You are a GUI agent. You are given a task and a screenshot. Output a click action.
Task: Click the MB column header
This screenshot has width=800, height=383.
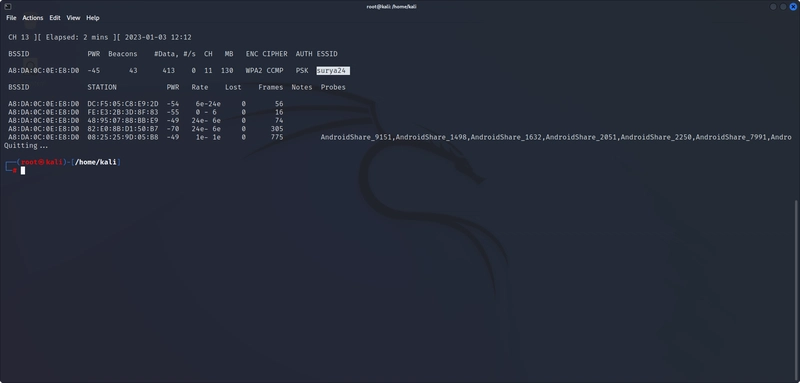click(x=229, y=54)
